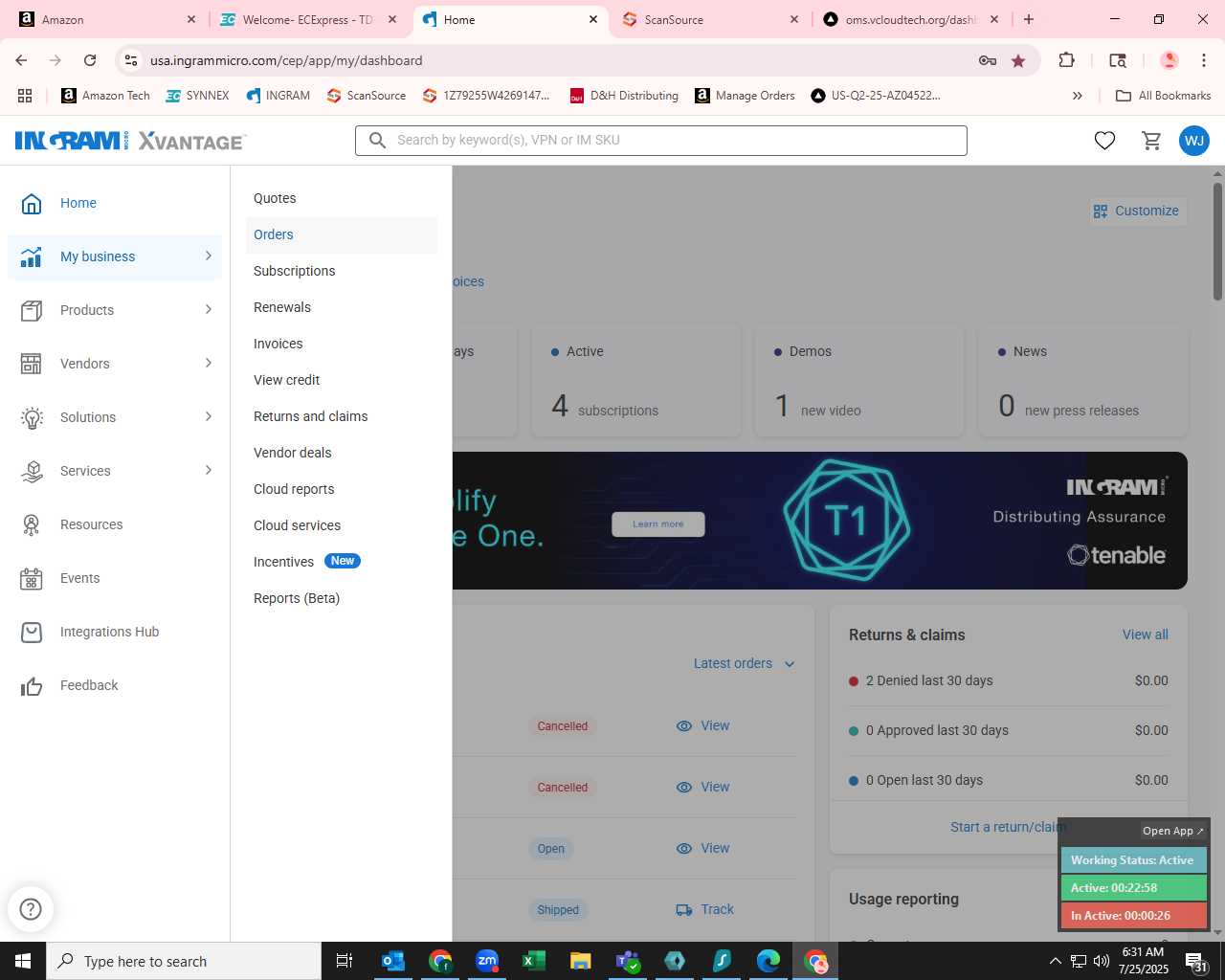Select Quotes in My business menu

[x=342, y=198]
